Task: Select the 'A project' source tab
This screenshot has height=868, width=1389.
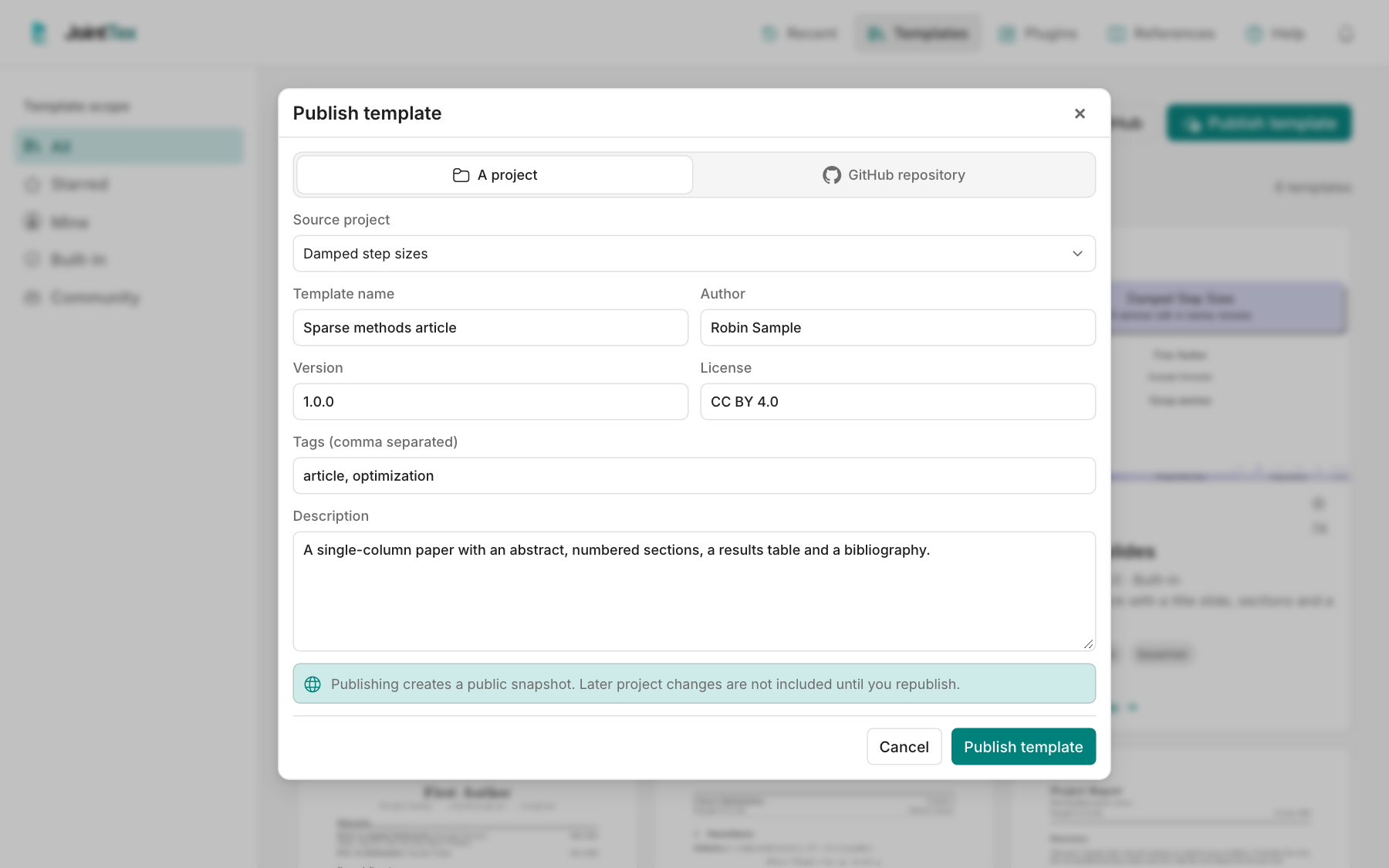Action: 495,175
